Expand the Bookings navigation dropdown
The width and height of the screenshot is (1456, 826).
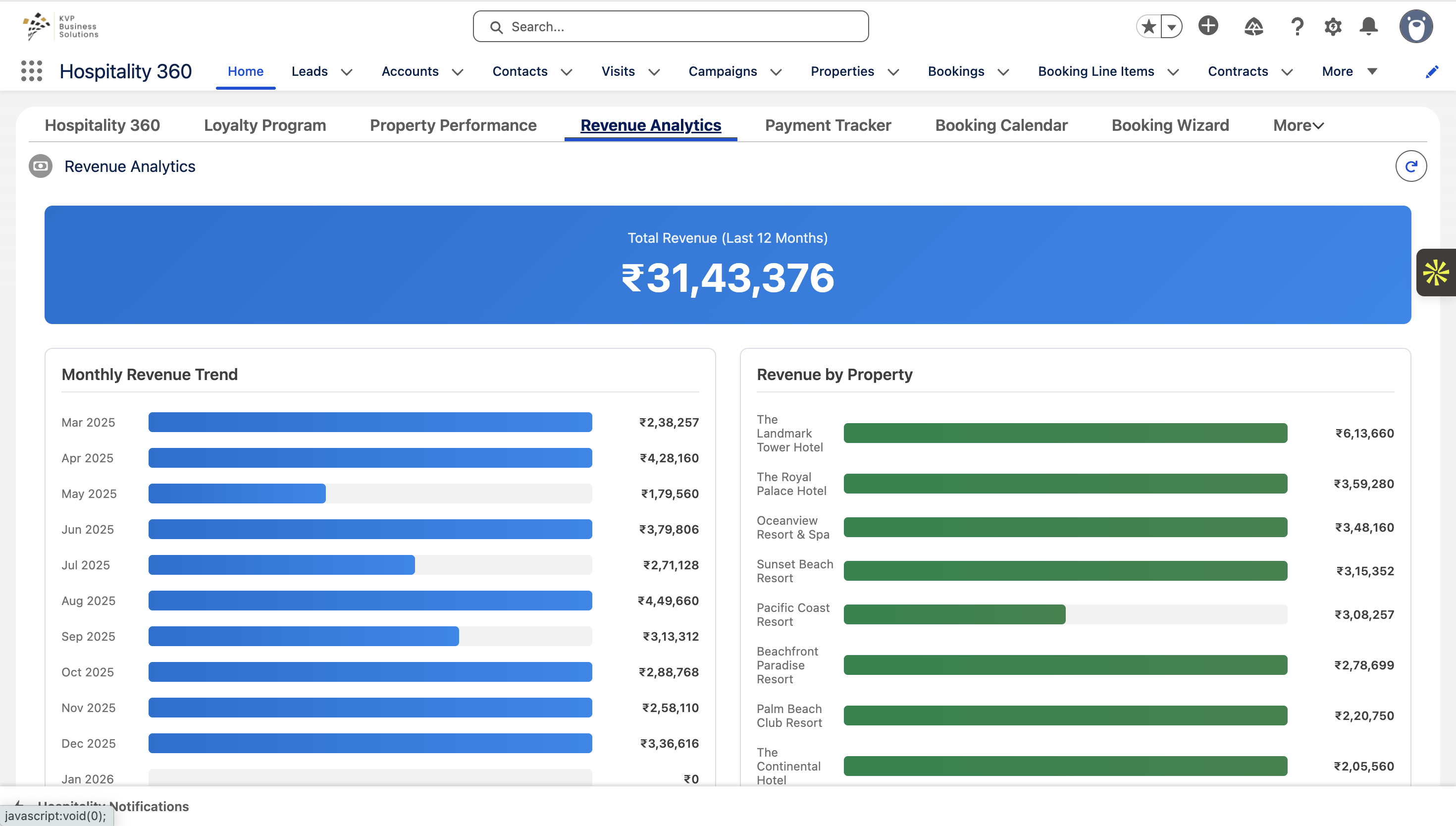tap(1003, 72)
